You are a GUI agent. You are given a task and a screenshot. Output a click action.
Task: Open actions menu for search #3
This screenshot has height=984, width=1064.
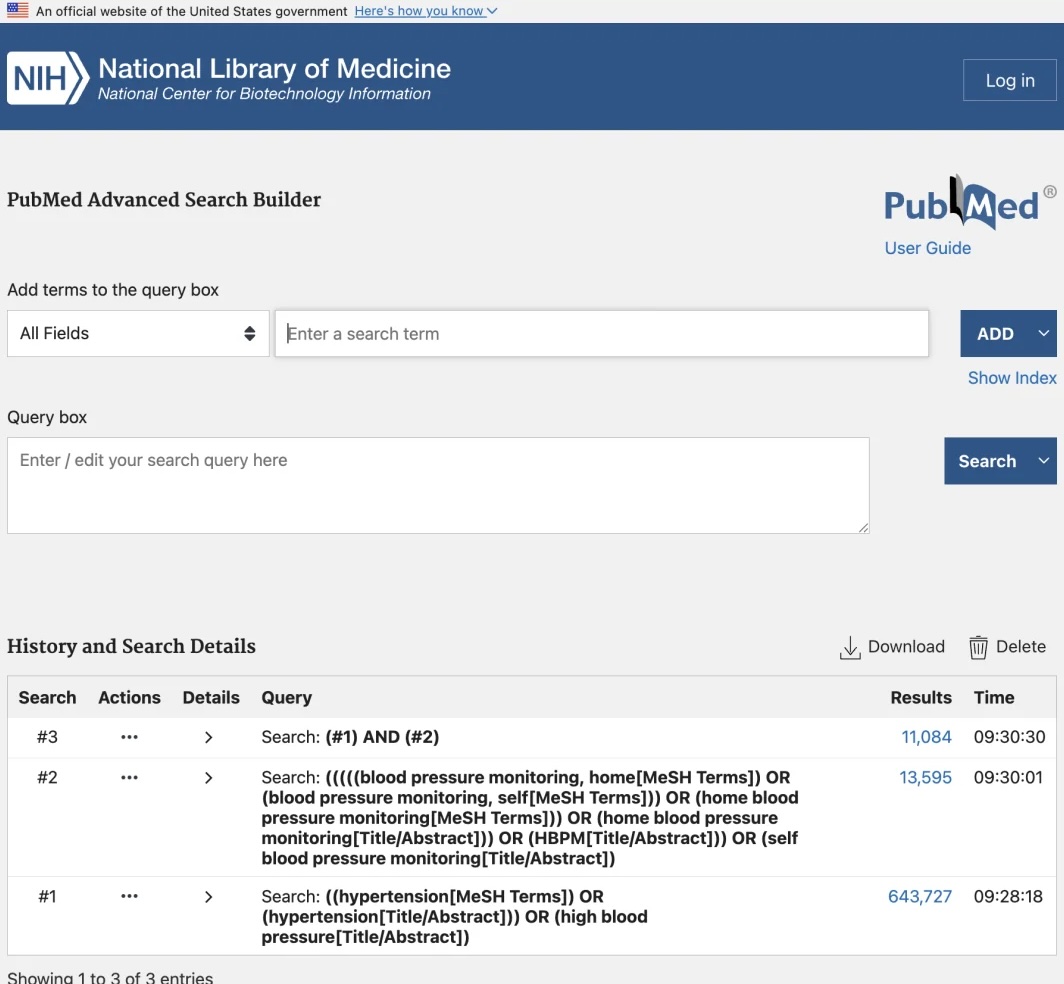[129, 737]
